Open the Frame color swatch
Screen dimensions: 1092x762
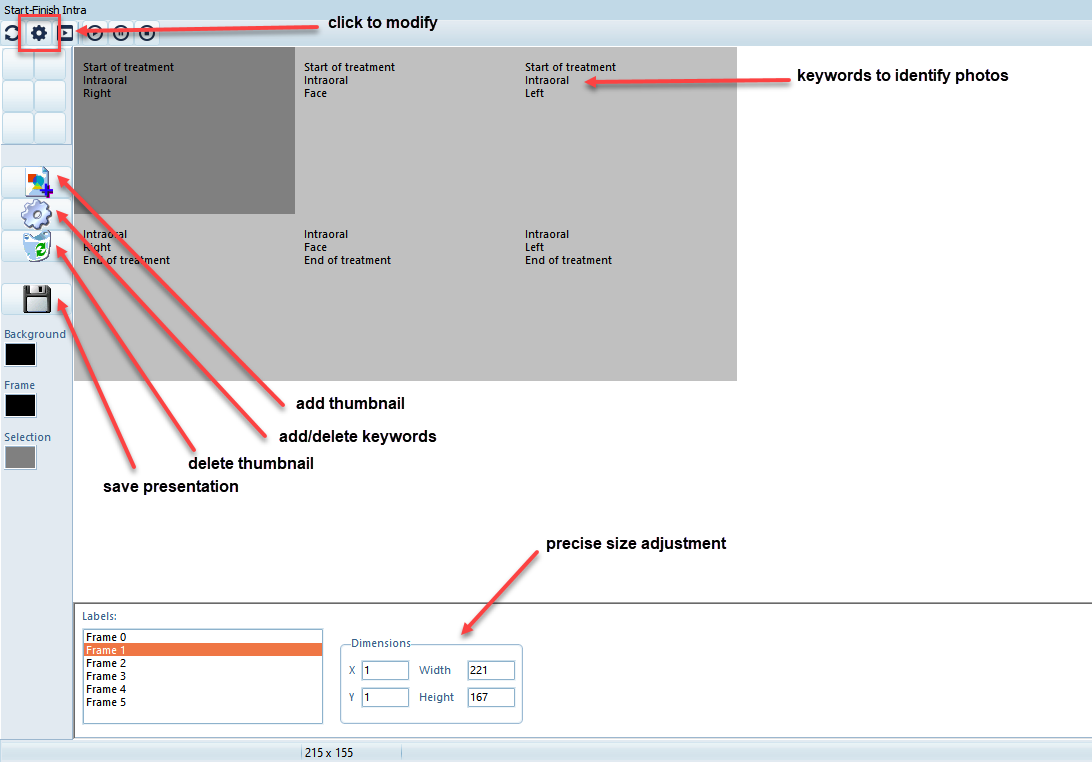[20, 405]
